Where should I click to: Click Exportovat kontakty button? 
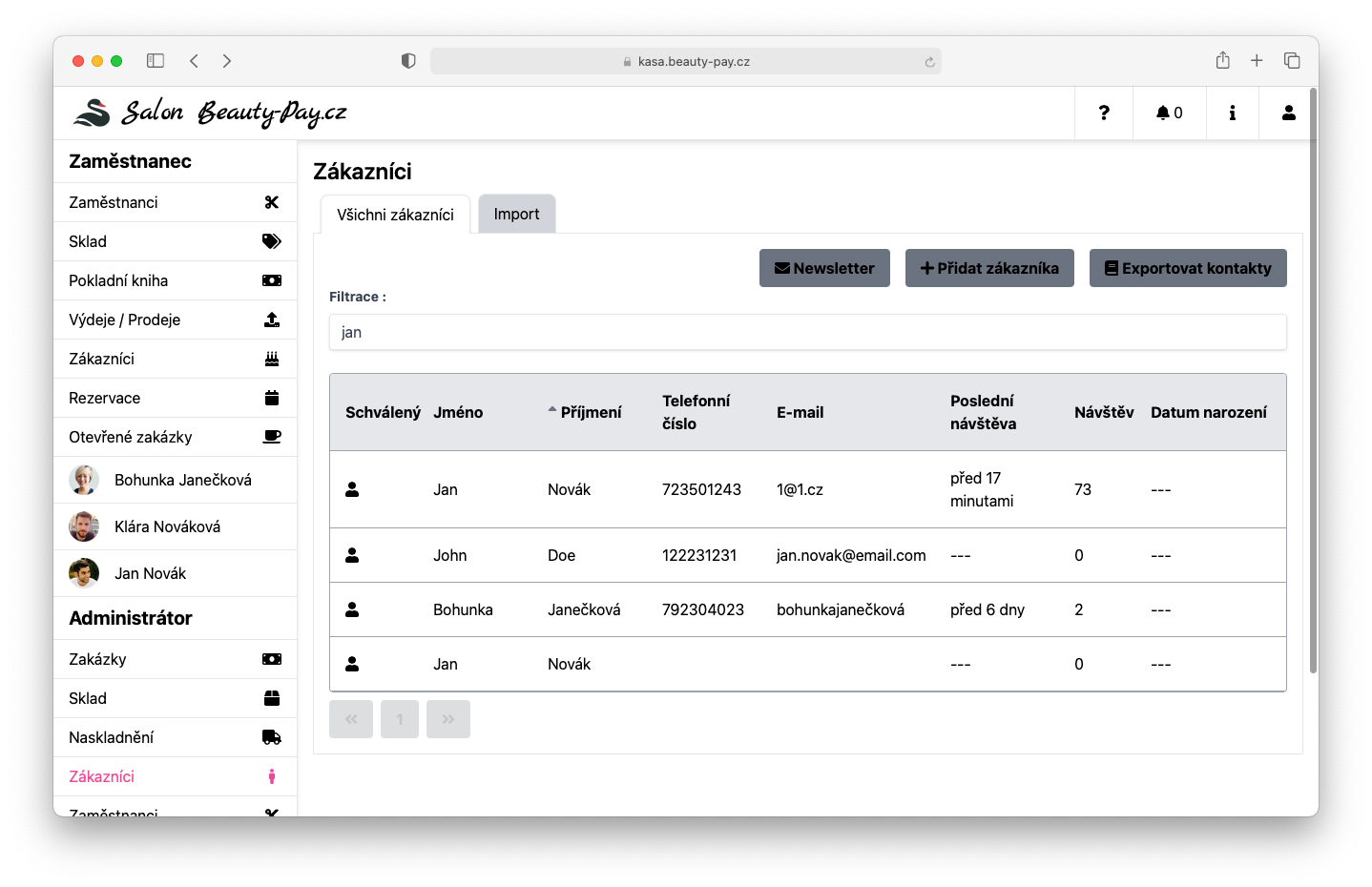(x=1188, y=268)
